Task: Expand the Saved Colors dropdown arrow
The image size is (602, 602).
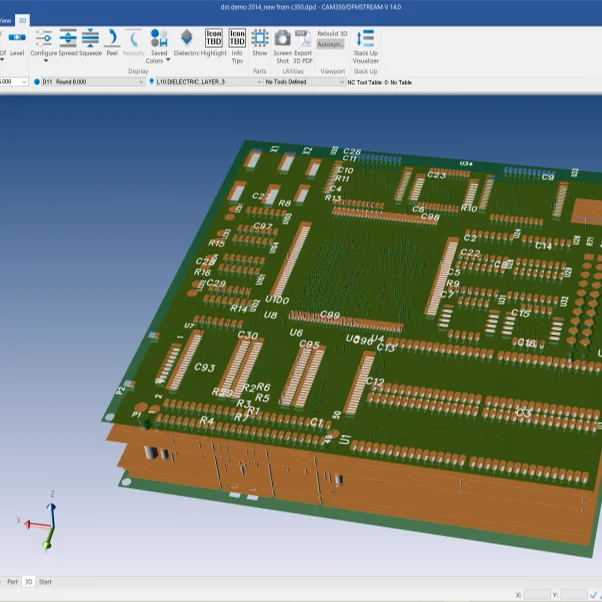Action: (x=168, y=60)
